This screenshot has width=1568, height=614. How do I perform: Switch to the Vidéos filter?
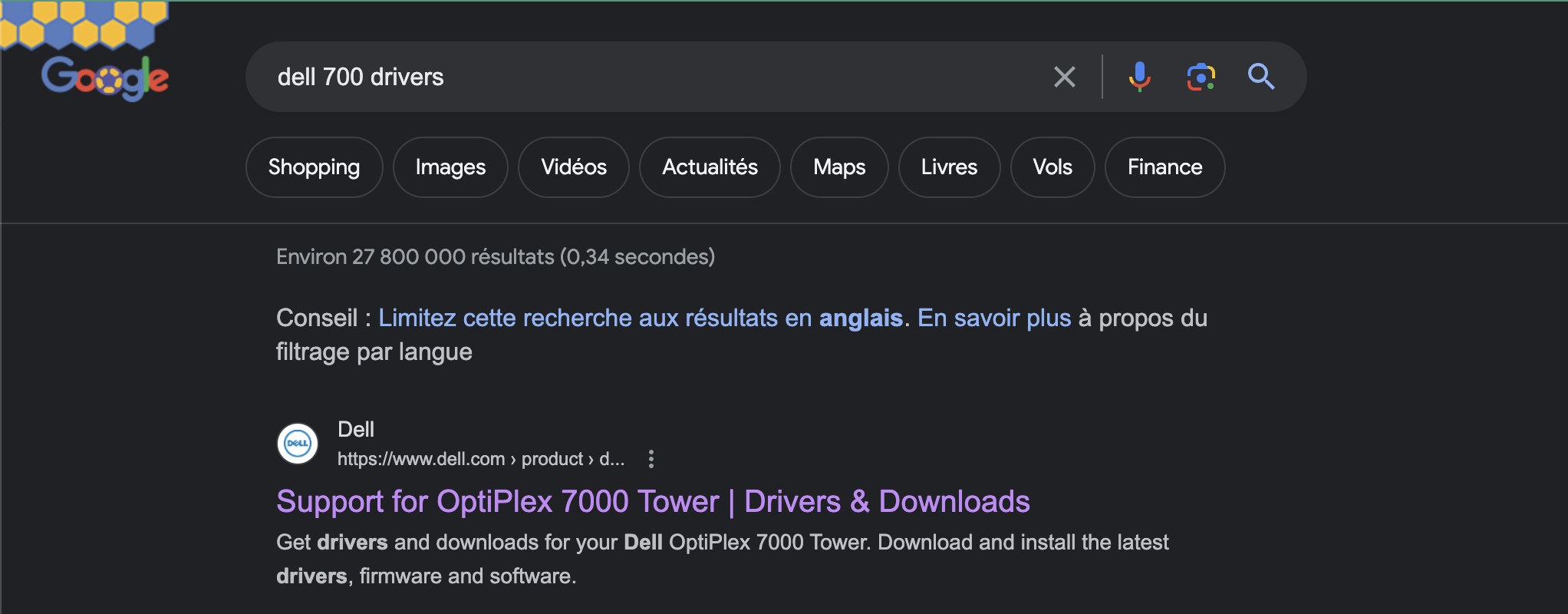(x=574, y=167)
